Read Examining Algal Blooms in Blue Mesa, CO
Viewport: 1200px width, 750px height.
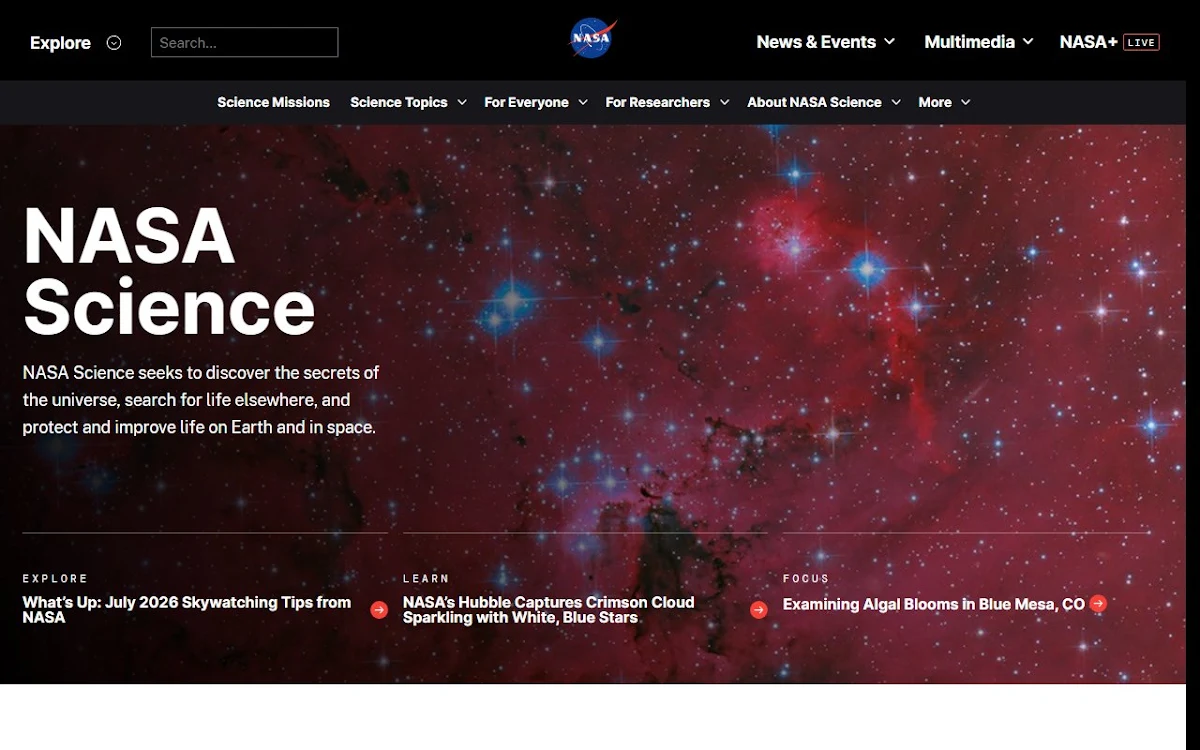933,604
